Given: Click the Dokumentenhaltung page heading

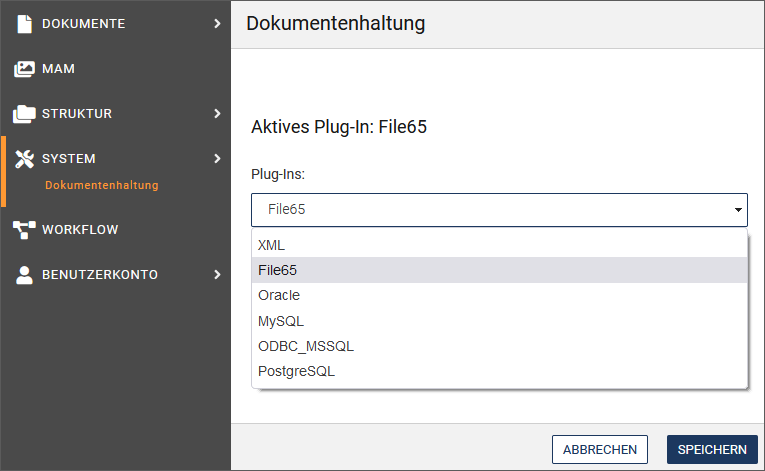Looking at the screenshot, I should click(336, 23).
